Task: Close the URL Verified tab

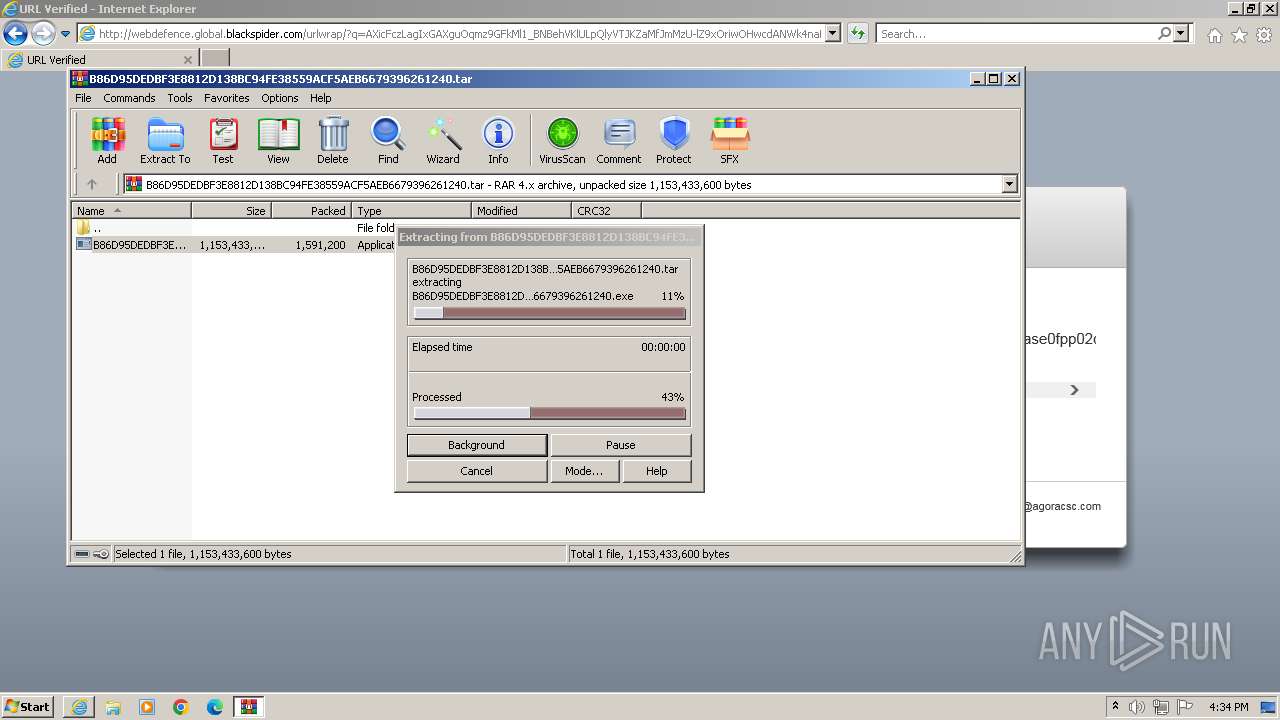Action: tap(188, 60)
